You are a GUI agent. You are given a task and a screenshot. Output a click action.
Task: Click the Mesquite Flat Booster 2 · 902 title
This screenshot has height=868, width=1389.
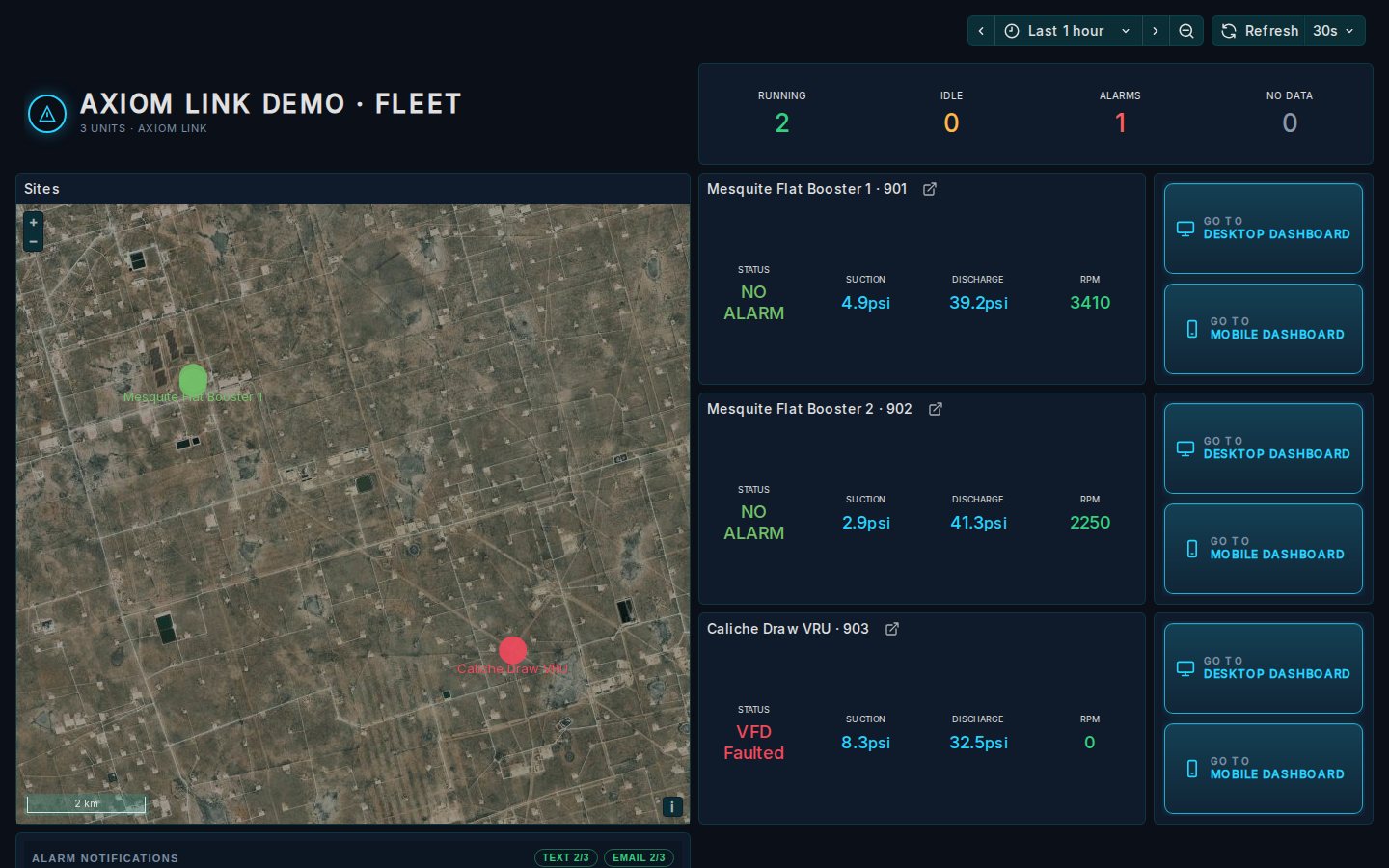point(809,409)
